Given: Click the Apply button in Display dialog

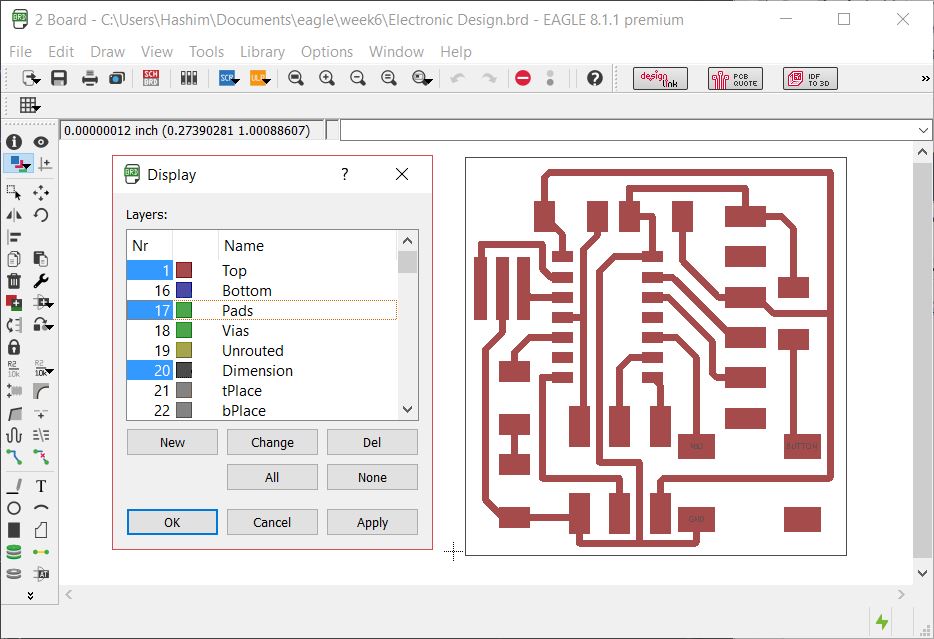Looking at the screenshot, I should coord(372,522).
